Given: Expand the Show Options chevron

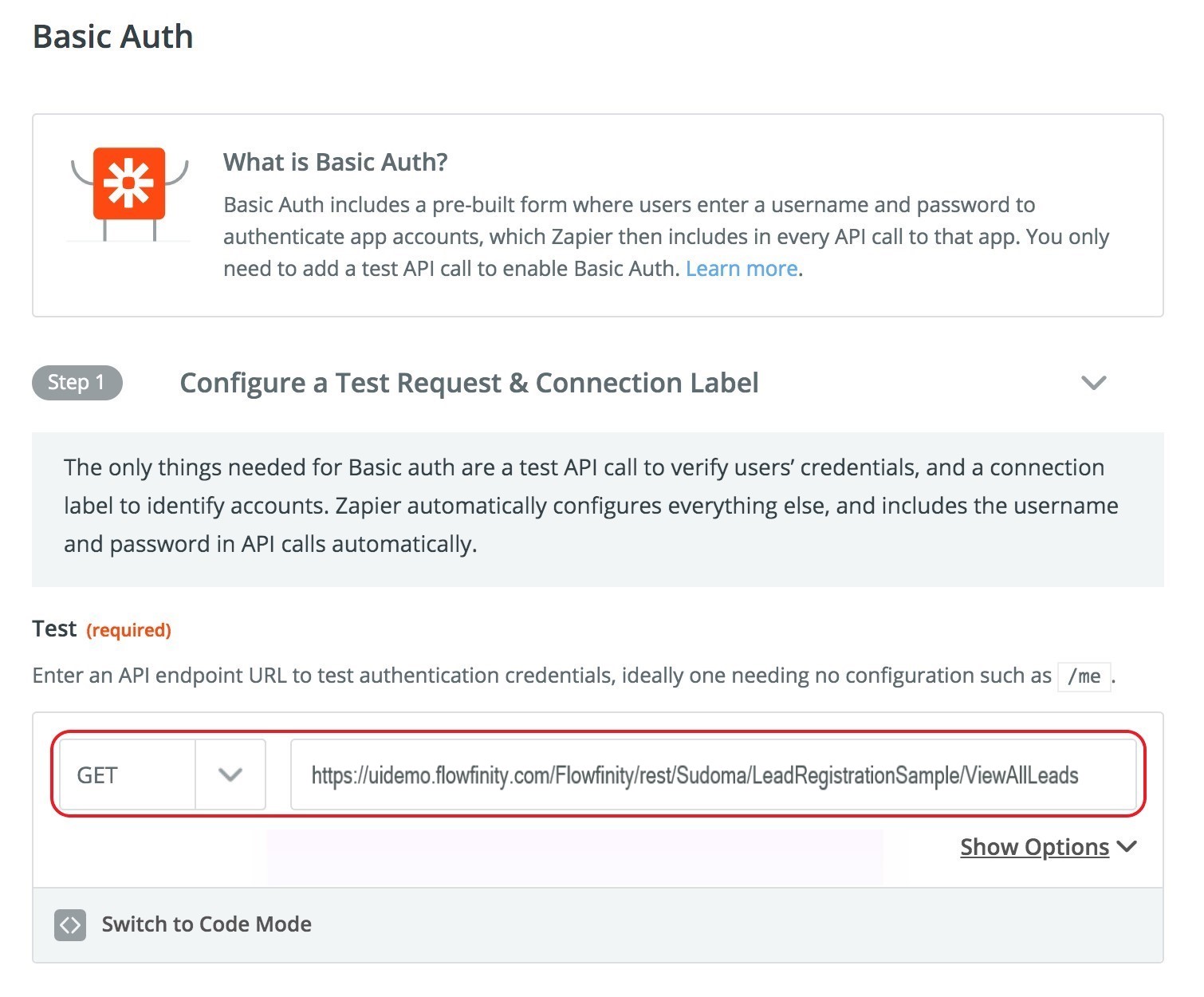Looking at the screenshot, I should (1127, 847).
